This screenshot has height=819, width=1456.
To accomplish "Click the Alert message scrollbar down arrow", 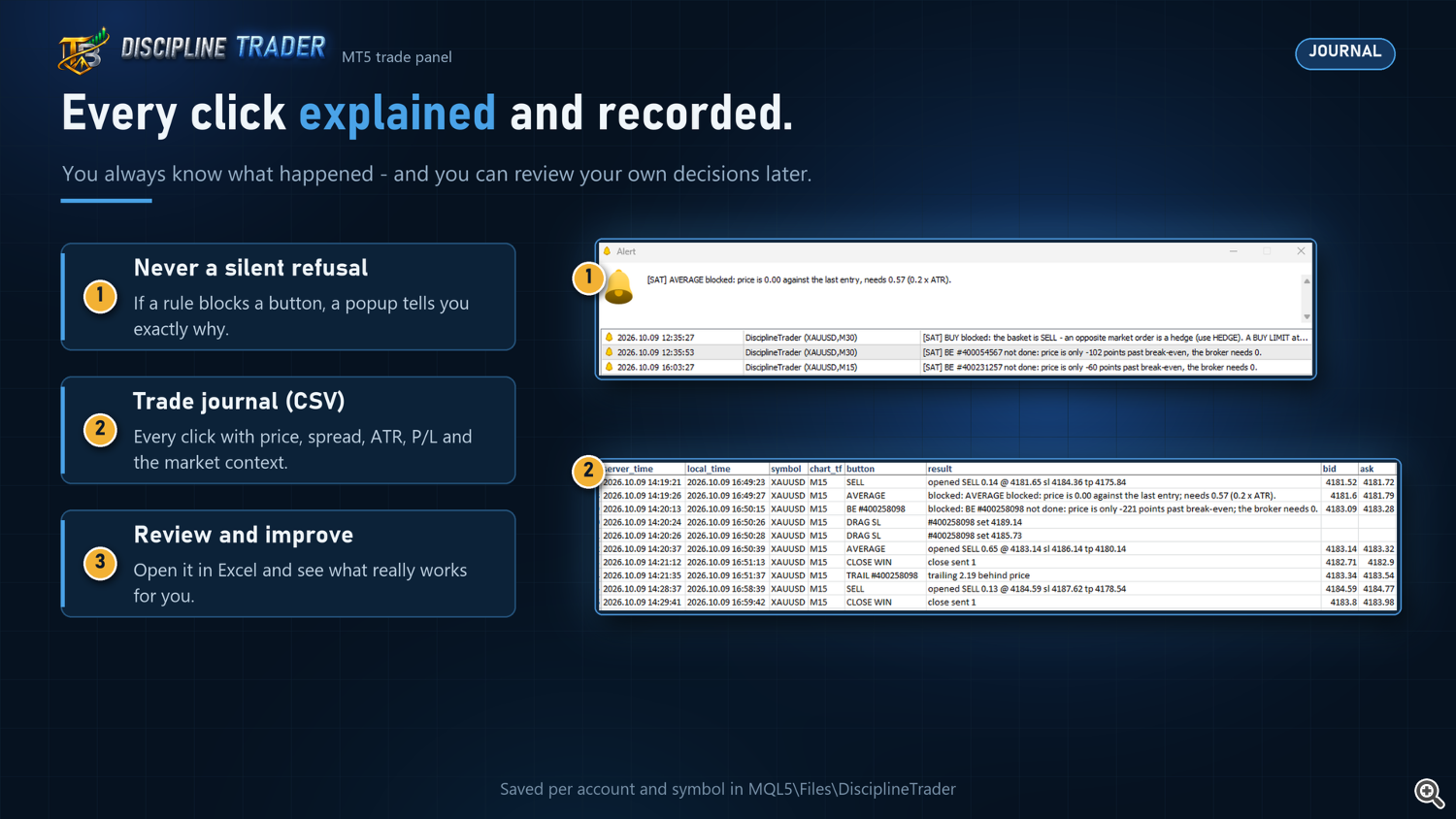I will (x=1307, y=316).
